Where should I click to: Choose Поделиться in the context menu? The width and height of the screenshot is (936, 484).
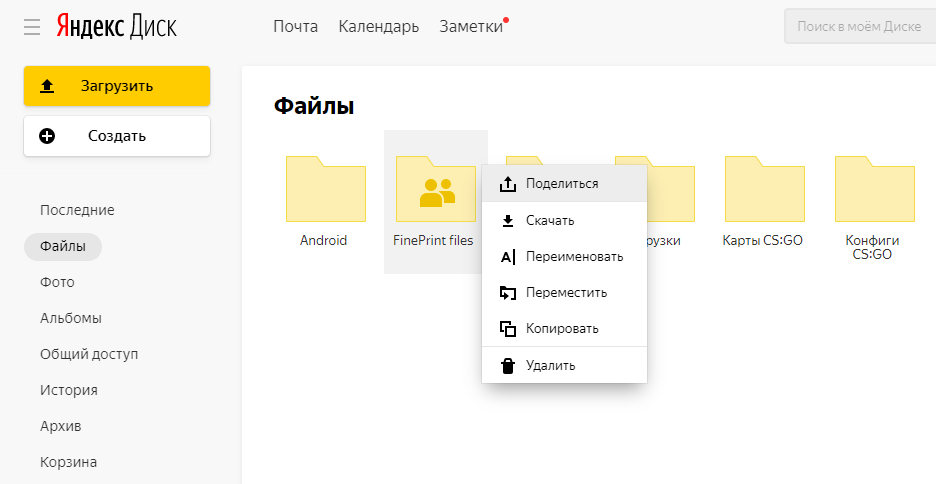click(564, 184)
